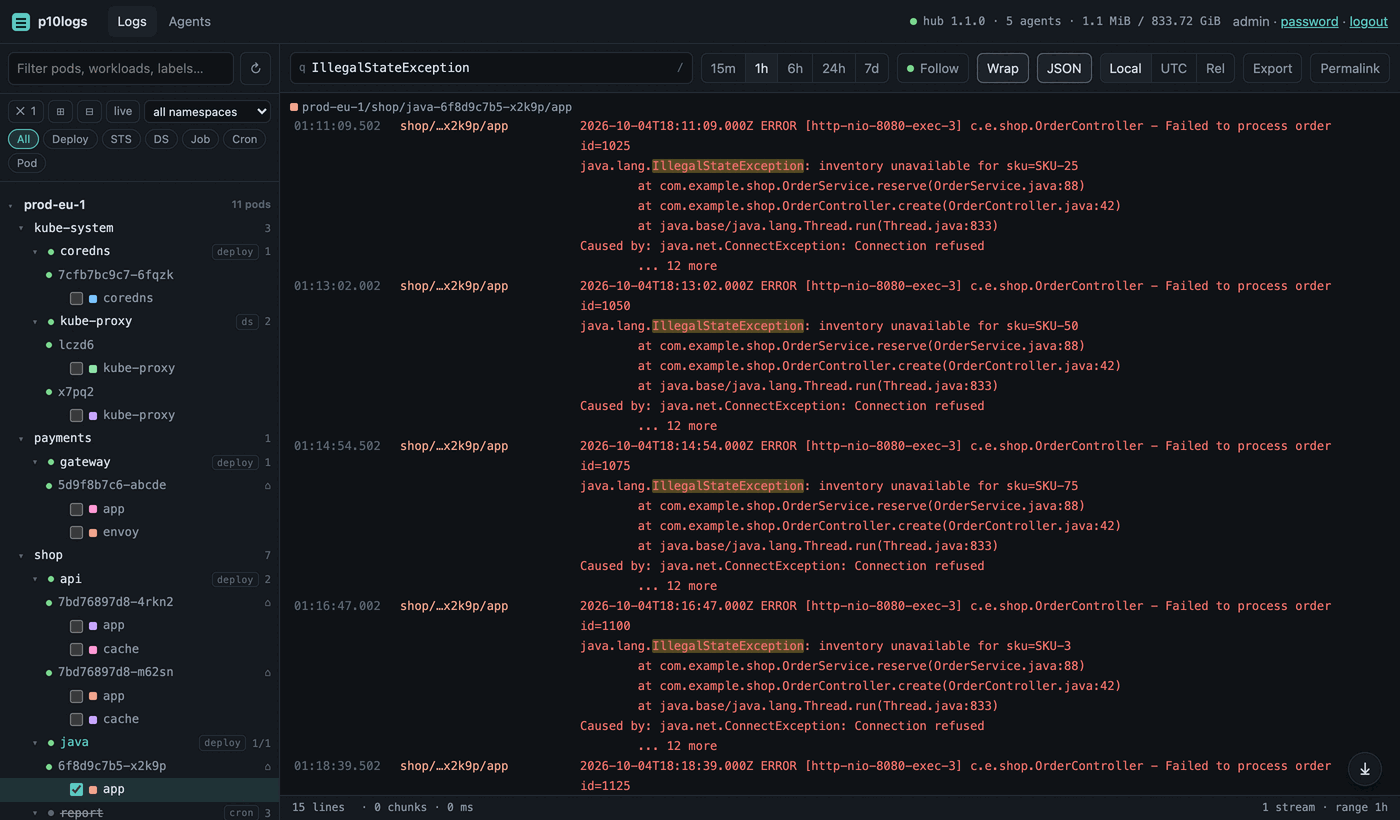Check kube-proxy container under pod lczd6
The width and height of the screenshot is (1400, 820).
pyautogui.click(x=76, y=368)
